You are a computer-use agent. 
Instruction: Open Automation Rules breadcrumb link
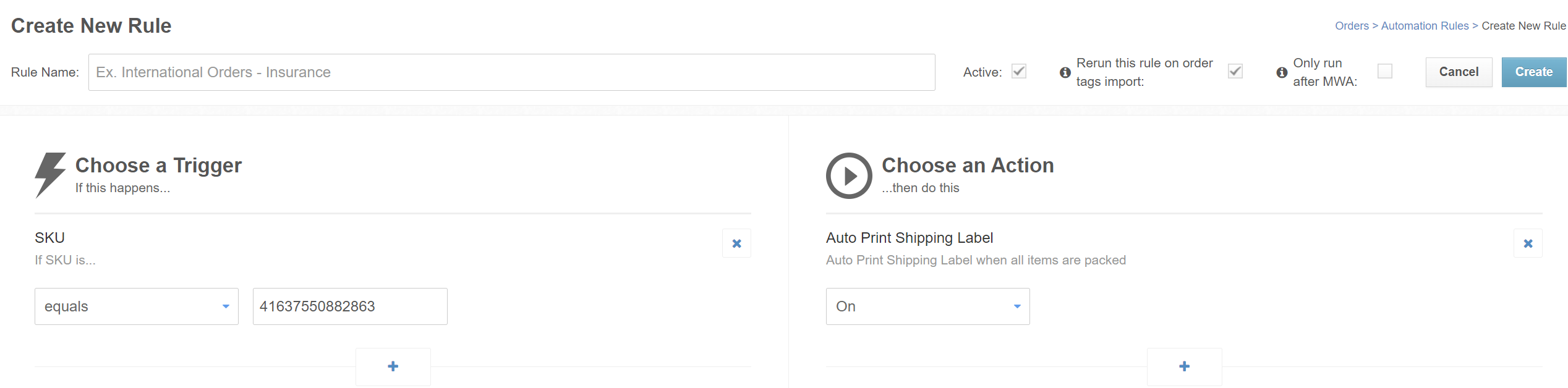(x=1425, y=26)
